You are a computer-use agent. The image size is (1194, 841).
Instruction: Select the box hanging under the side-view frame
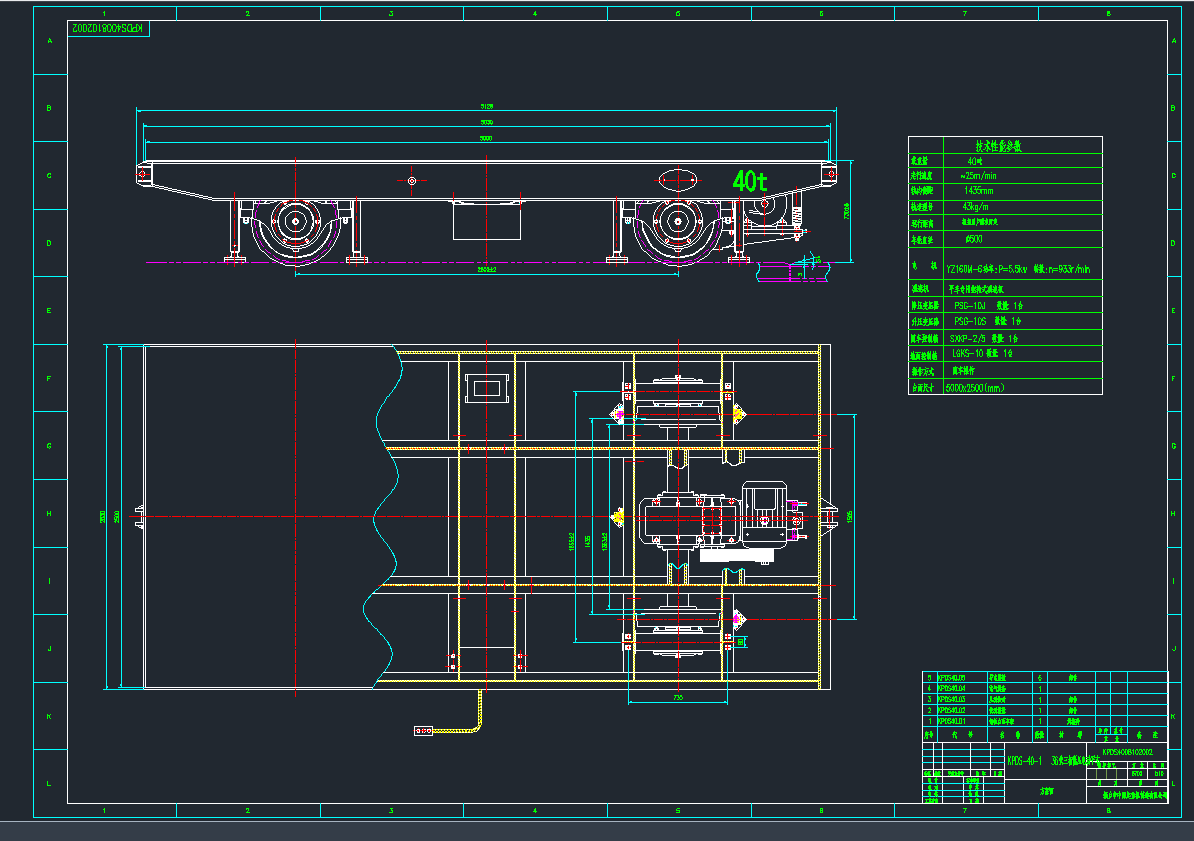487,220
